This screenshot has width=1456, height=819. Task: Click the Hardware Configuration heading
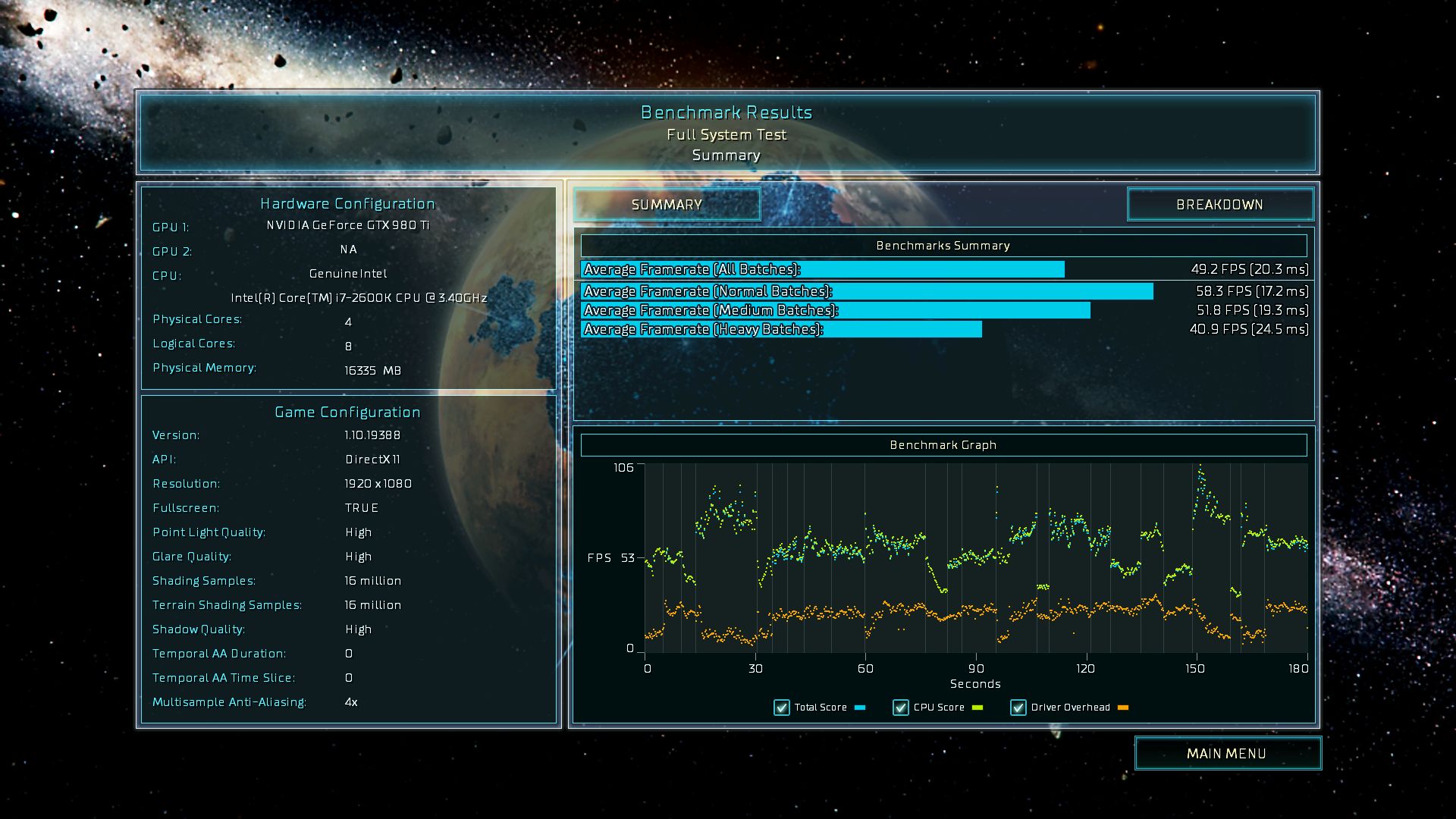[x=347, y=203]
